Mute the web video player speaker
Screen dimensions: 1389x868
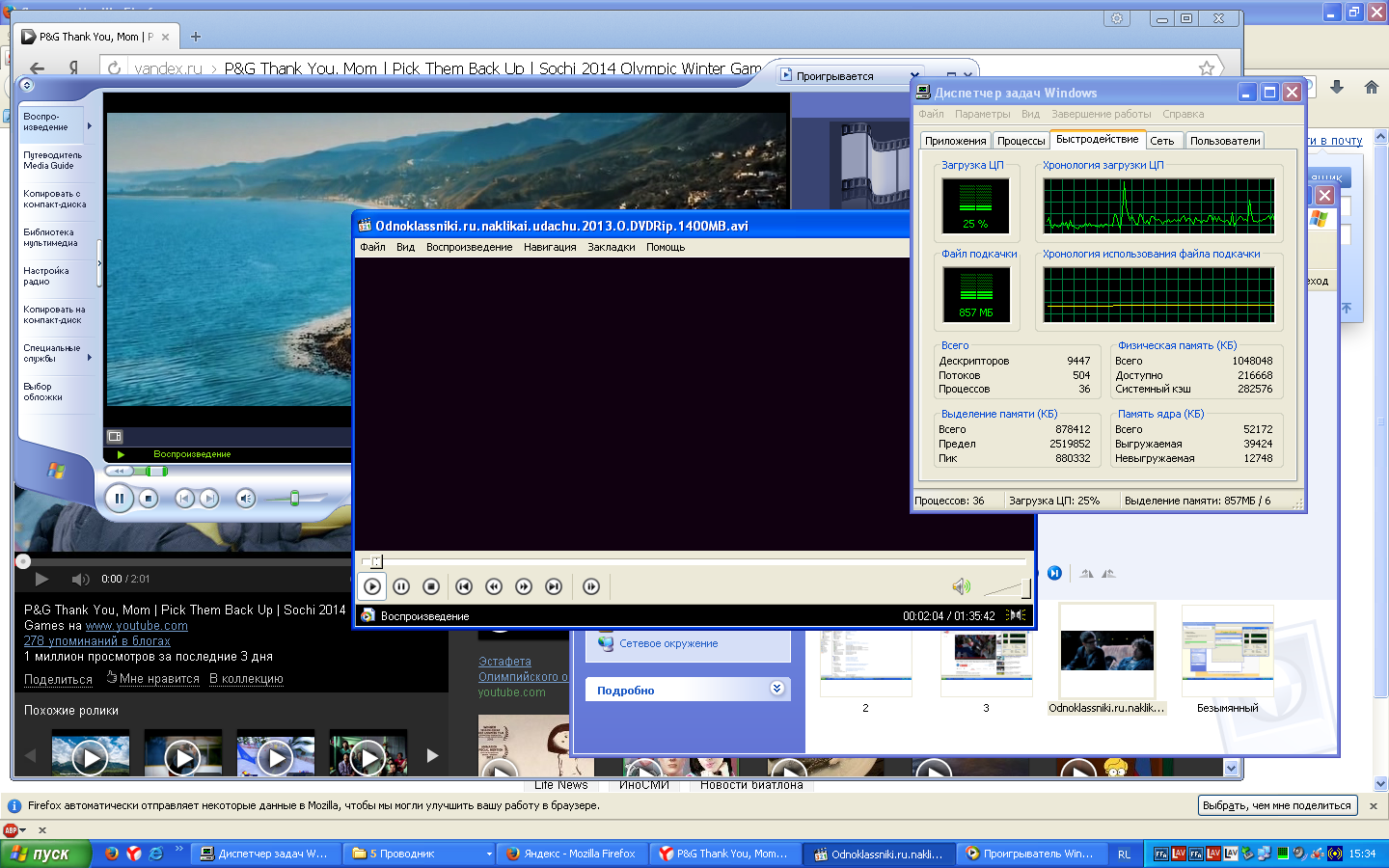pos(80,580)
